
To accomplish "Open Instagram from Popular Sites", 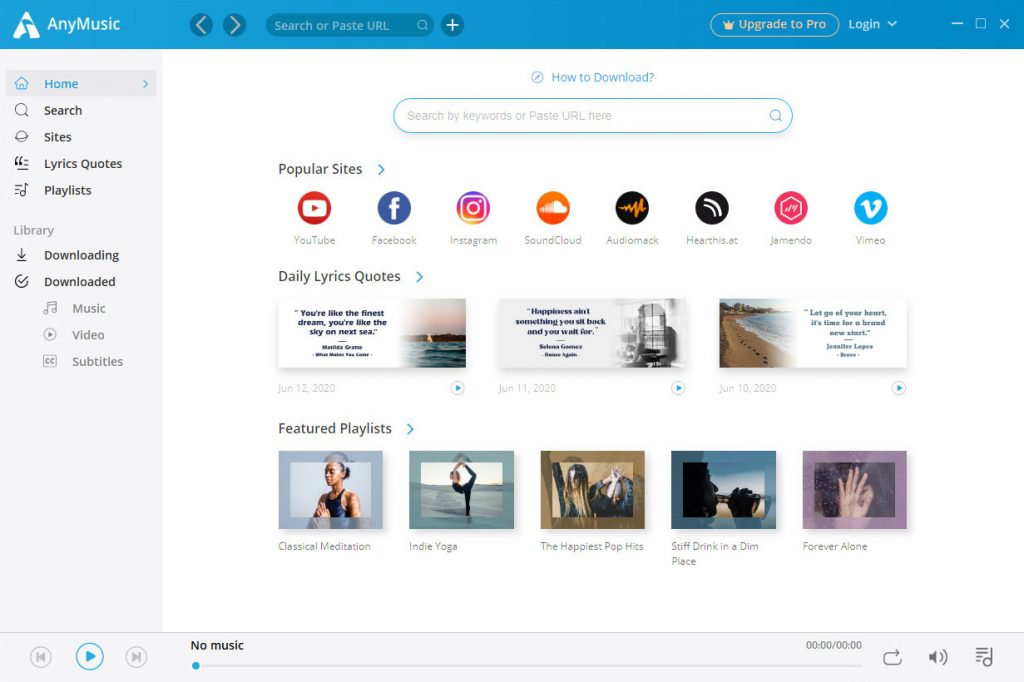I will pyautogui.click(x=473, y=208).
